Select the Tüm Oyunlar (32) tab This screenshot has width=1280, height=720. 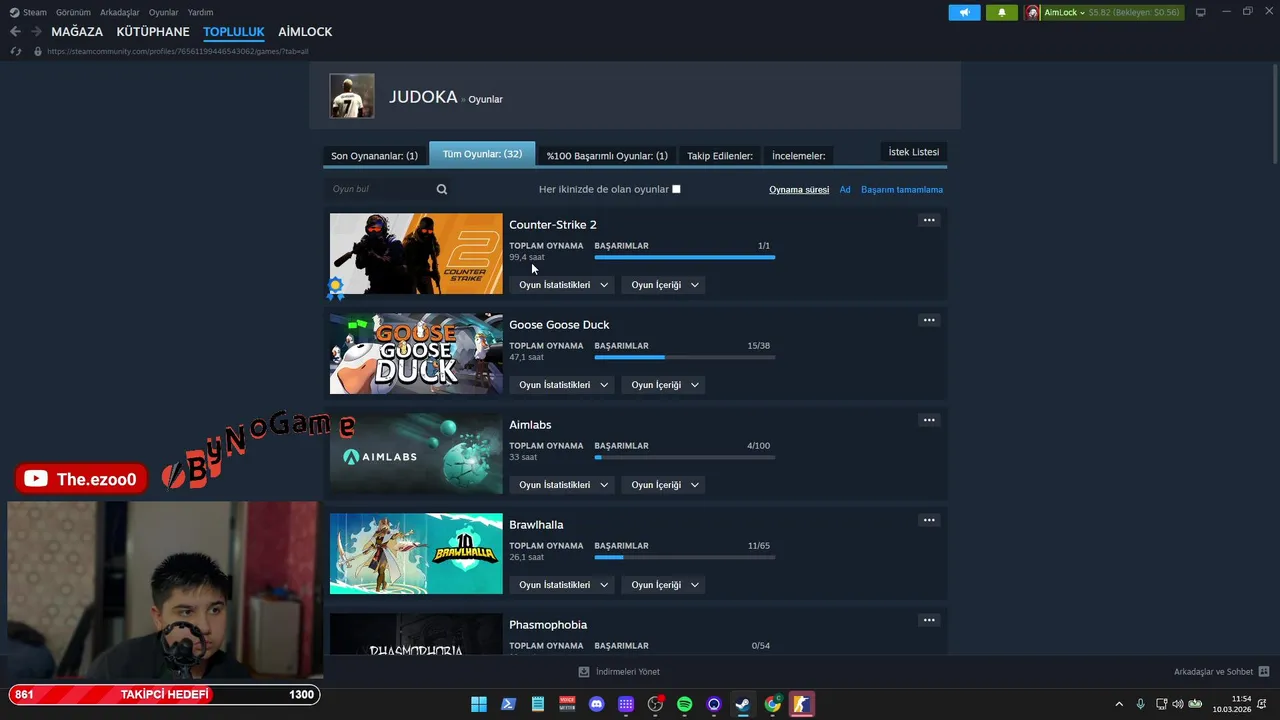point(482,154)
